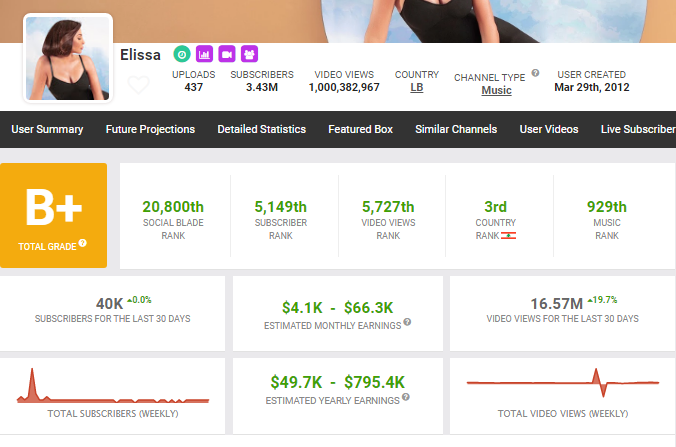Click the Estimated Yearly Earnings help icon
This screenshot has width=676, height=447.
405,400
